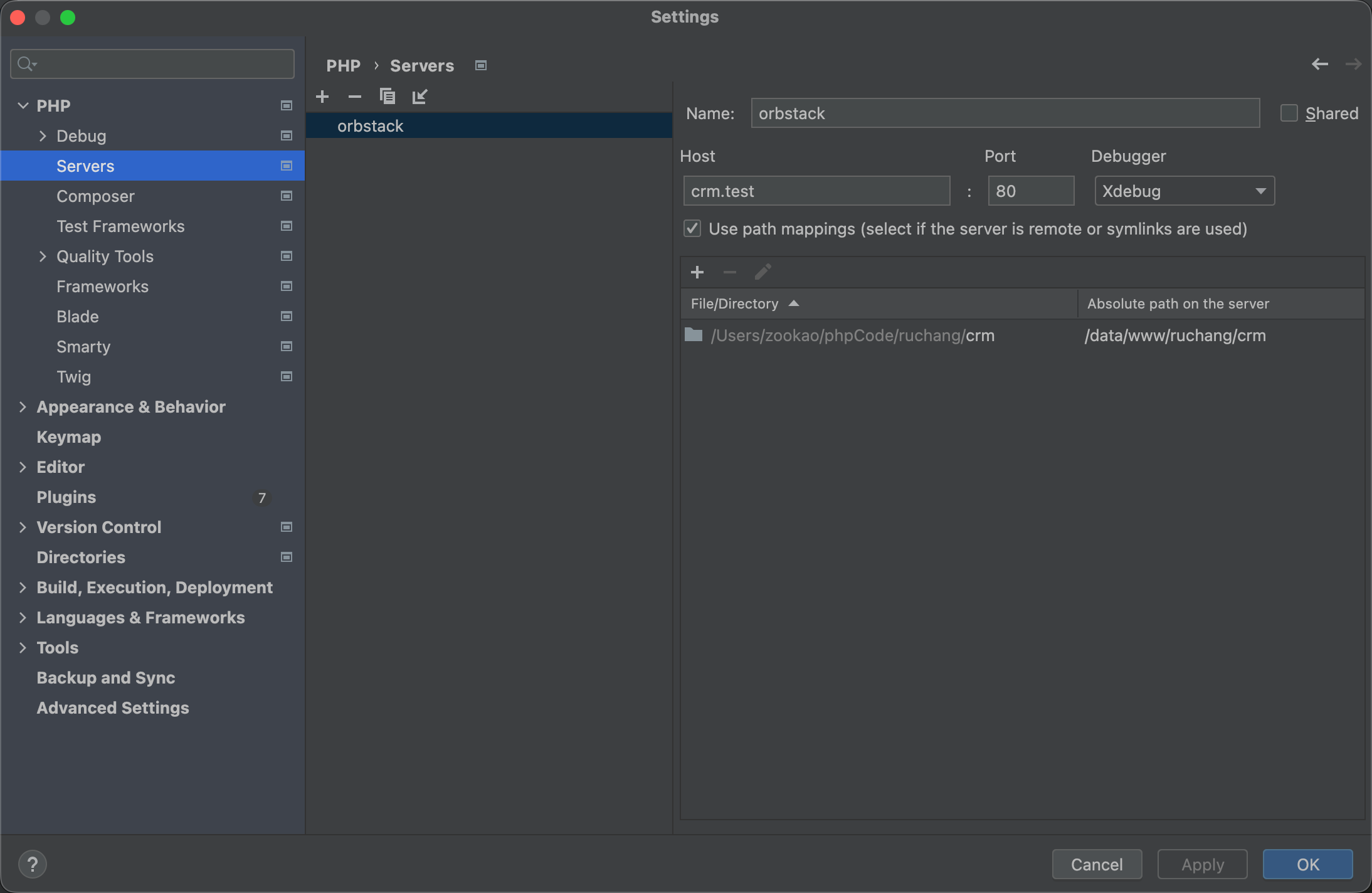Disable the Use path mappings checkbox
Image resolution: width=1372 pixels, height=893 pixels.
click(x=692, y=228)
